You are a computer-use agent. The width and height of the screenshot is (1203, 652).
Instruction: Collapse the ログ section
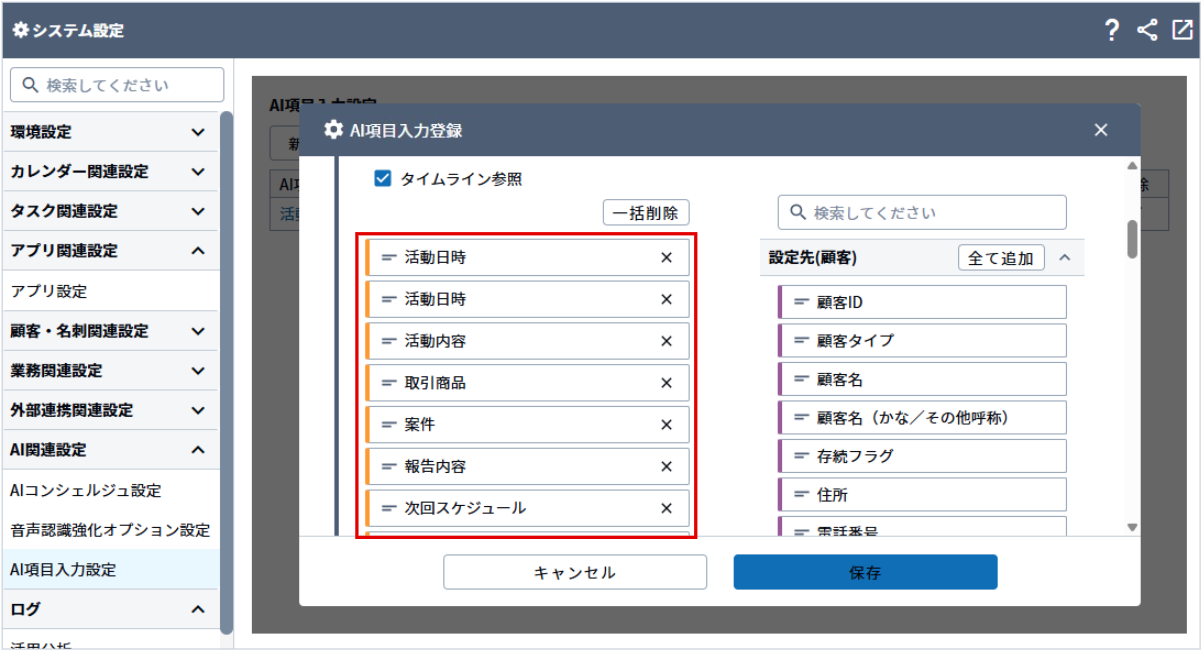pyautogui.click(x=198, y=609)
